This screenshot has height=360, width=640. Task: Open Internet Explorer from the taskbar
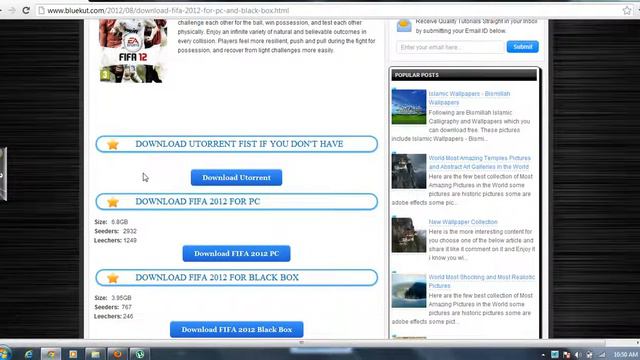[28, 354]
